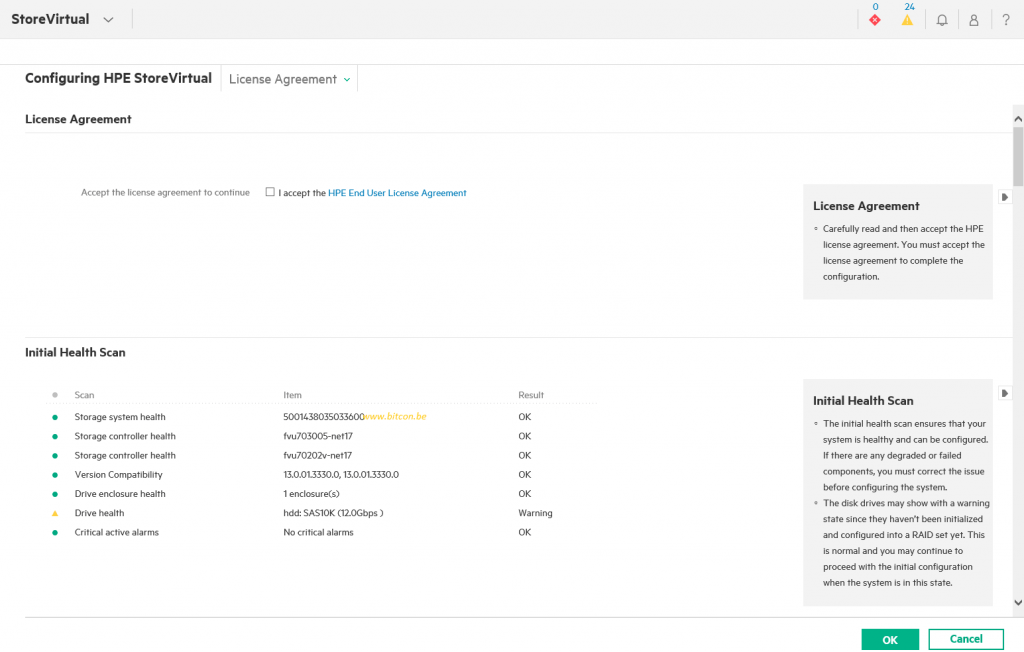1024x652 pixels.
Task: Click the fvu70202v-net17 status dot
Action: (x=55, y=455)
